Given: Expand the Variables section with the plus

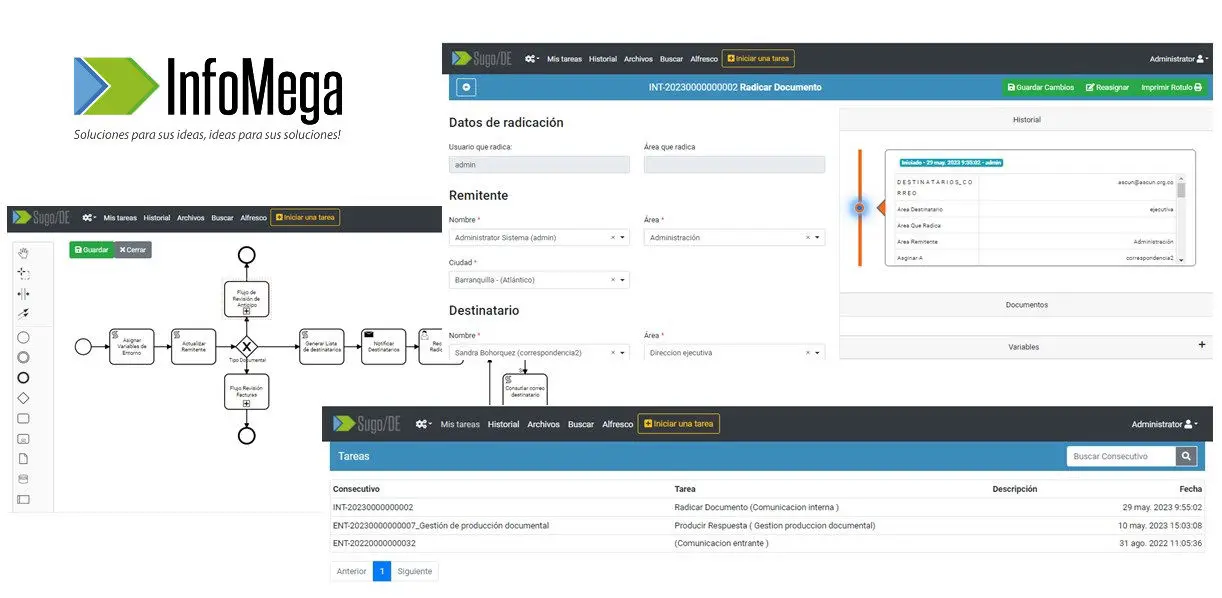Looking at the screenshot, I should 1202,345.
